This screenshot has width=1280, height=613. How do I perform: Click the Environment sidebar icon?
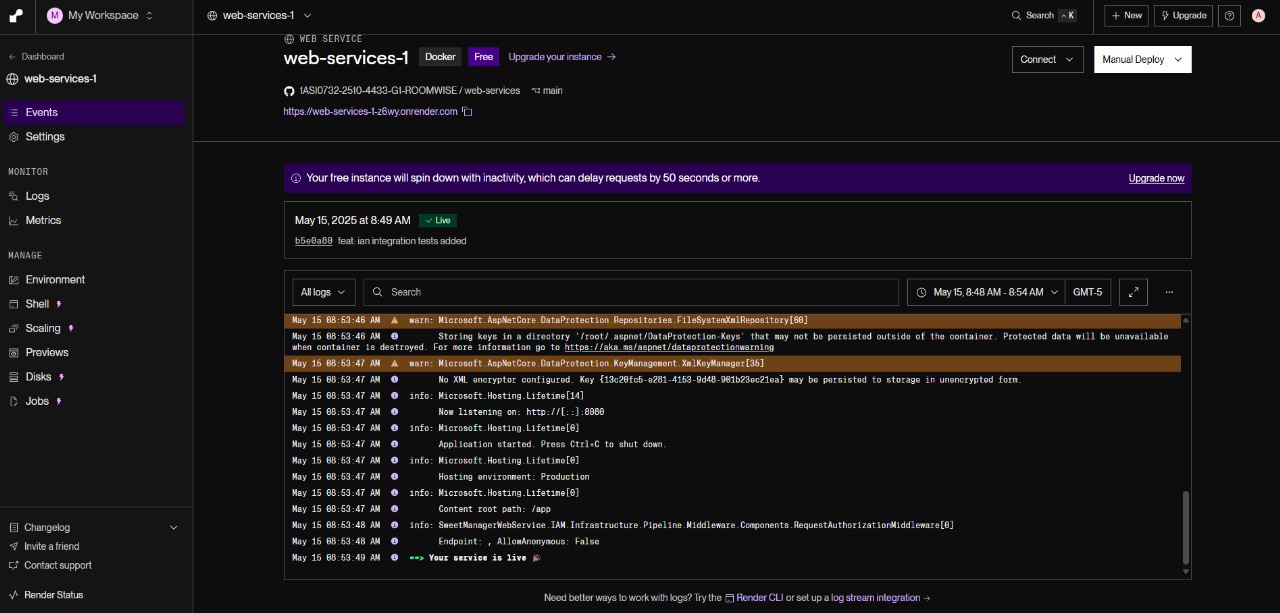[14, 279]
